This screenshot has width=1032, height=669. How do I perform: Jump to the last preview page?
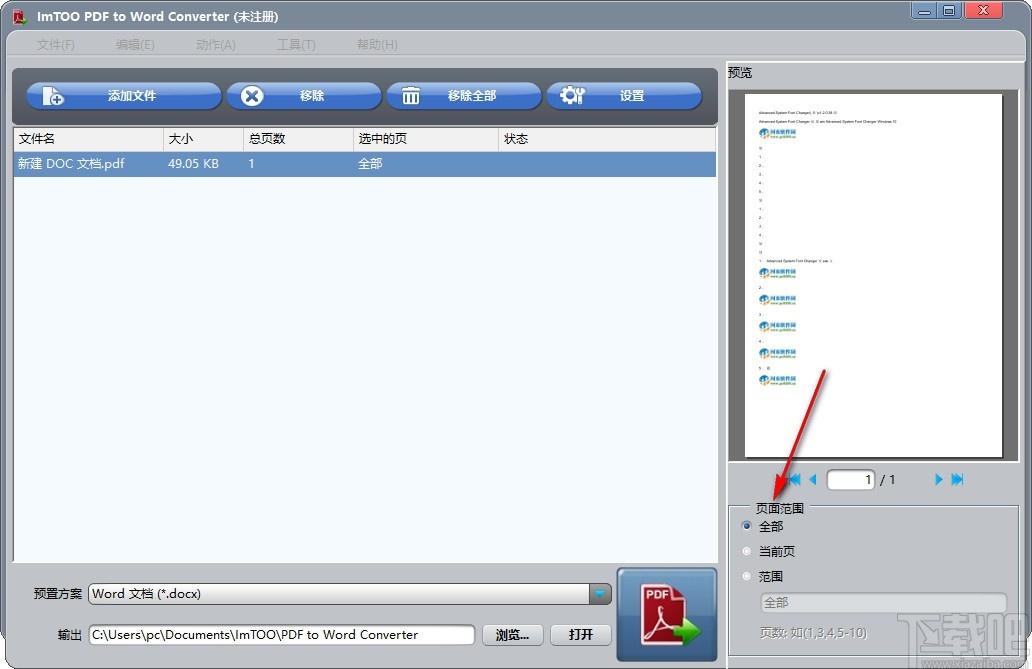click(x=958, y=479)
